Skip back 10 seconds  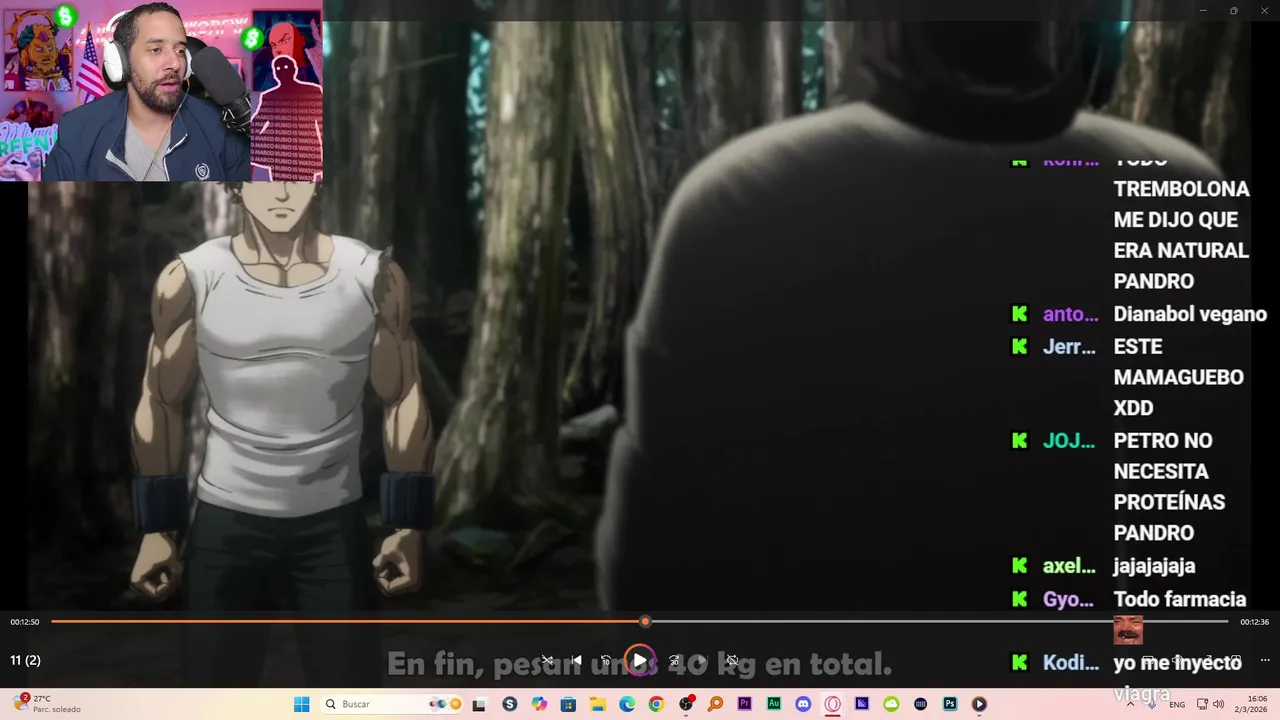[605, 660]
